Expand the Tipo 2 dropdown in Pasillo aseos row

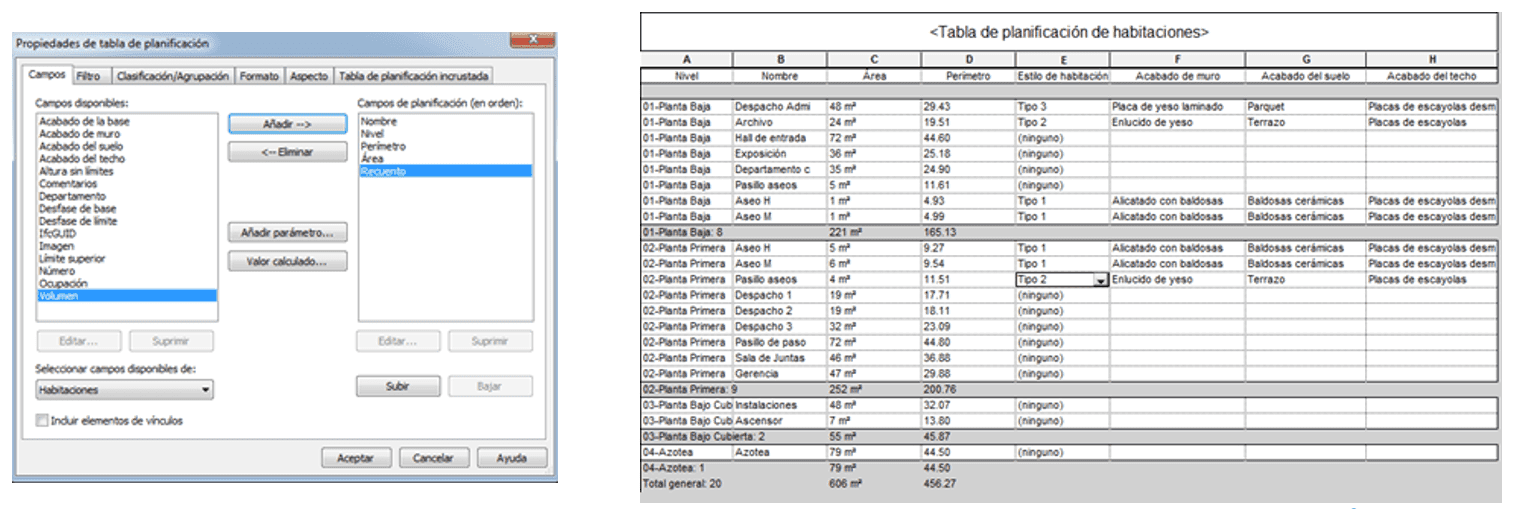click(1101, 281)
